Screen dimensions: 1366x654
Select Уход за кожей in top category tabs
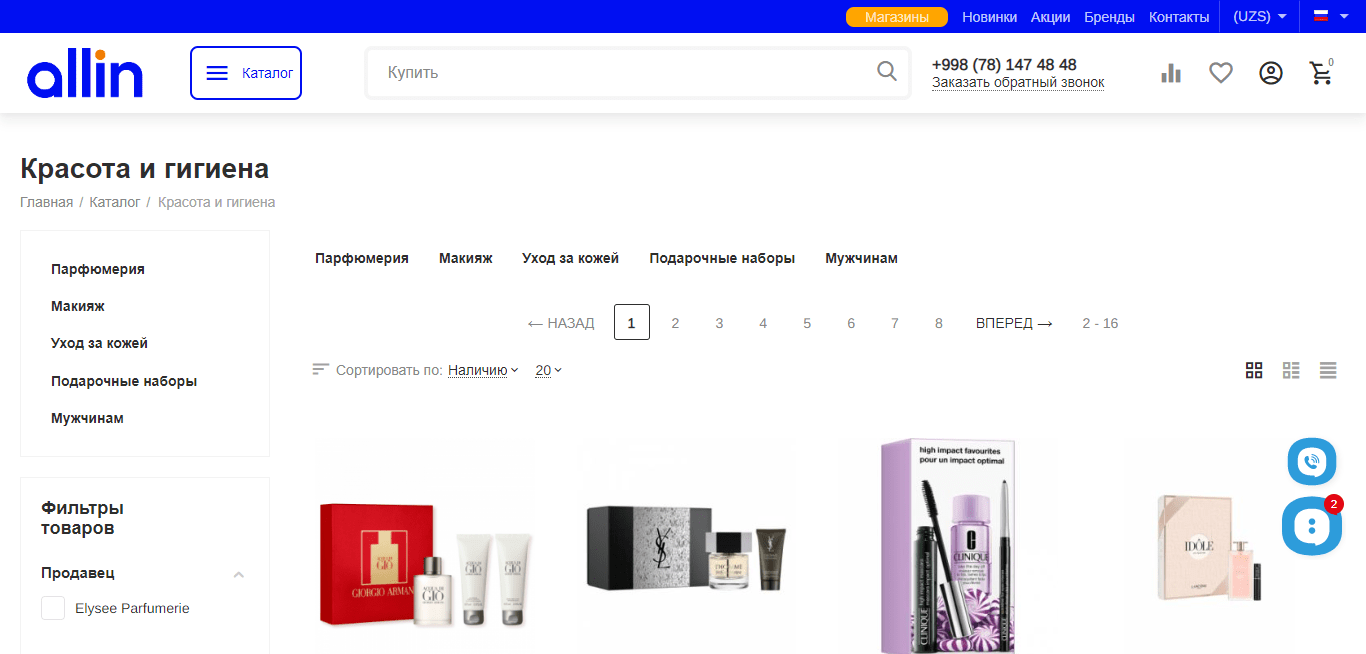click(x=571, y=258)
